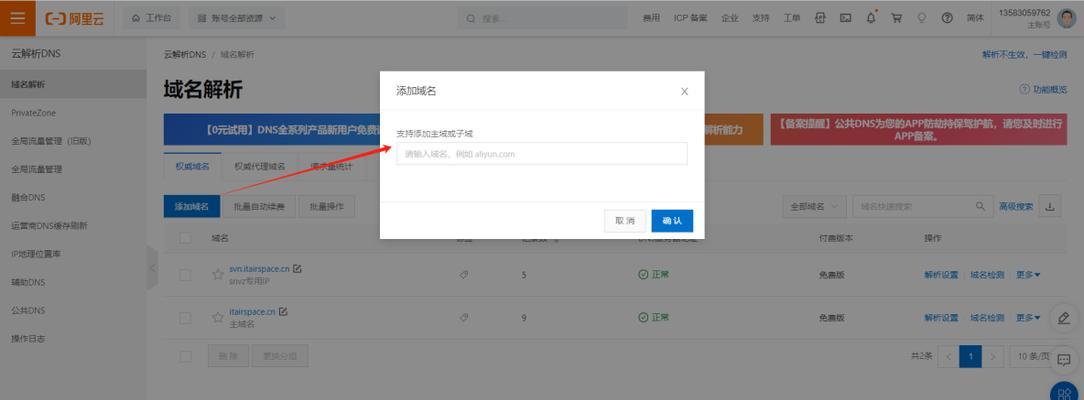Open the account avatar
1084x400 pixels.
1065,19
